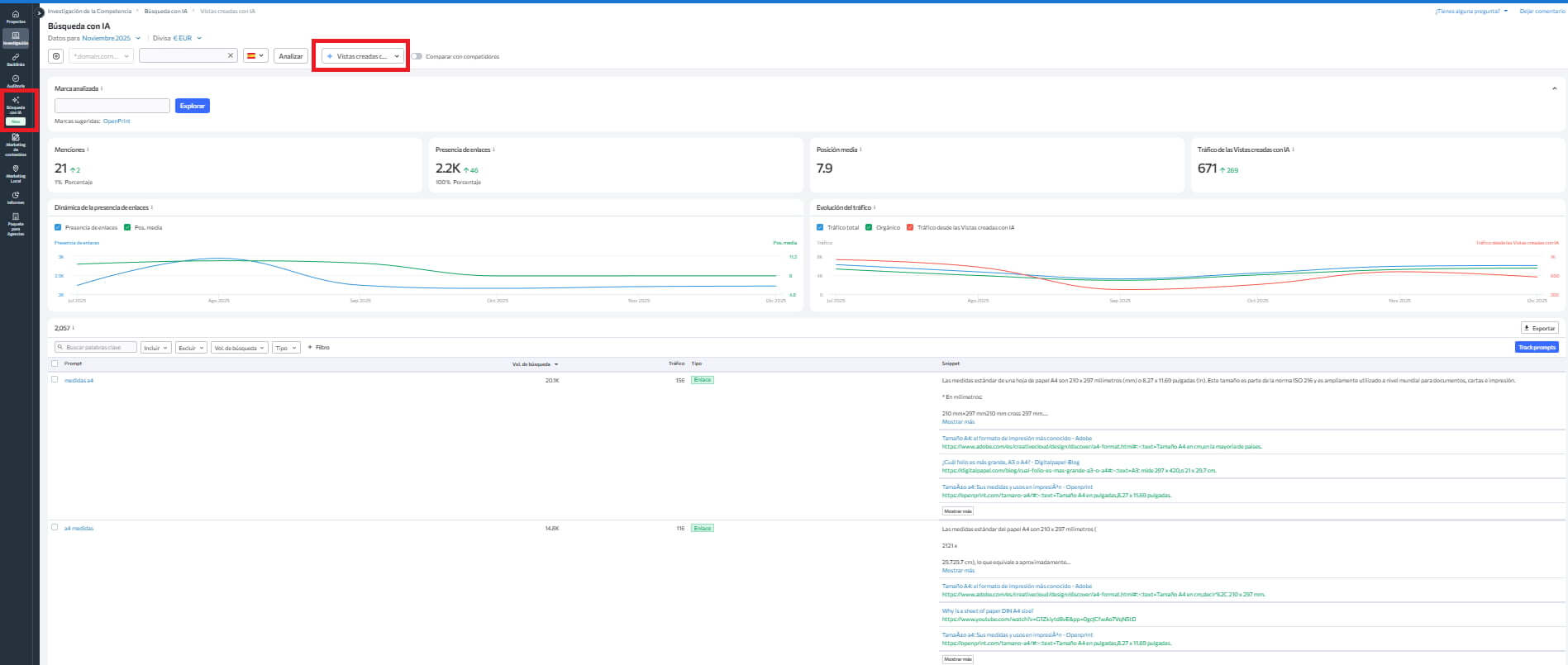1568x665 pixels.
Task: Open Proyectos in the left sidebar
Action: (16, 17)
